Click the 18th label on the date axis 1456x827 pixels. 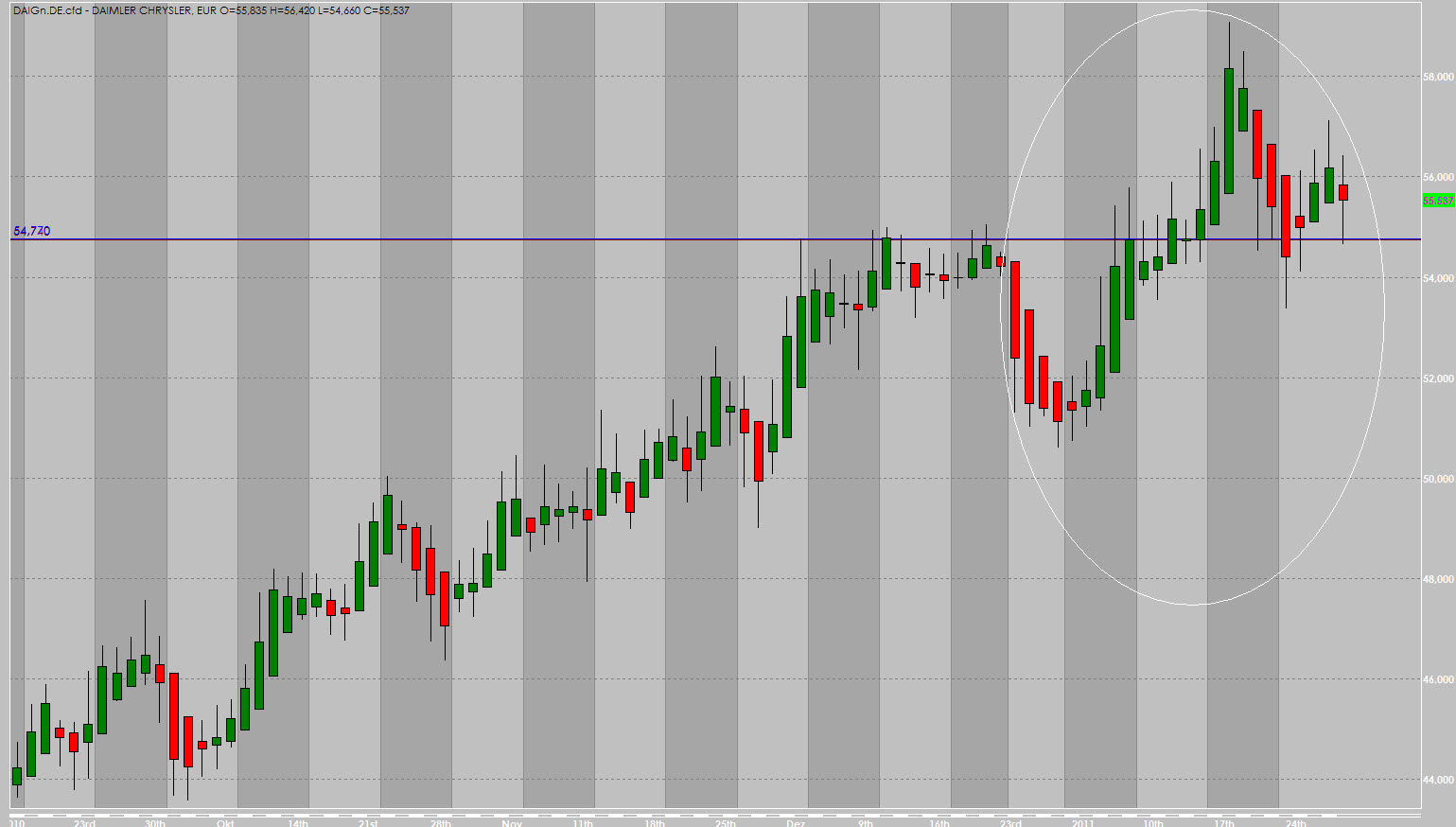654,822
